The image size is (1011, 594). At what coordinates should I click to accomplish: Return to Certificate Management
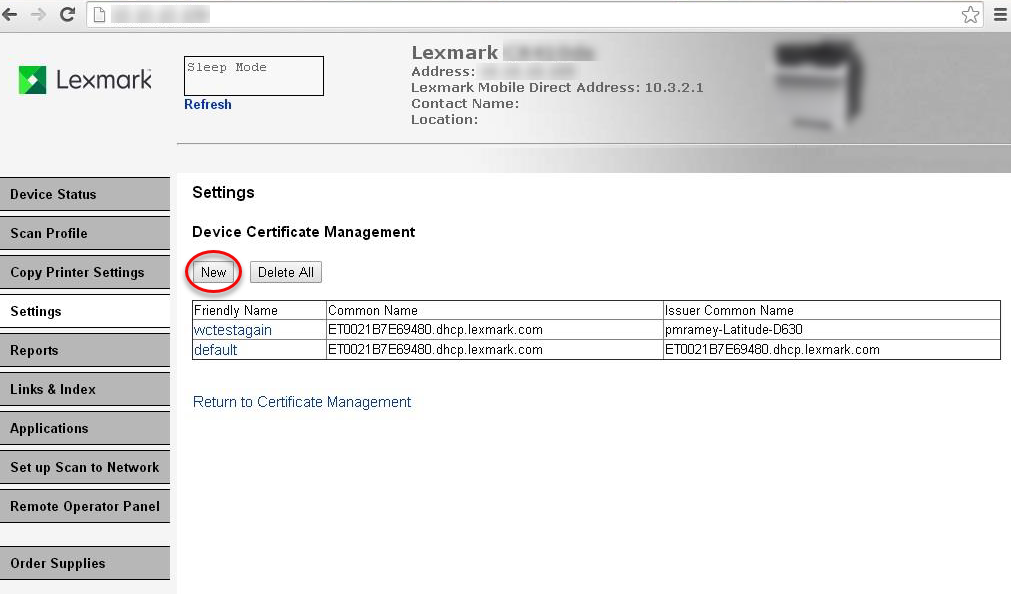pyautogui.click(x=302, y=402)
